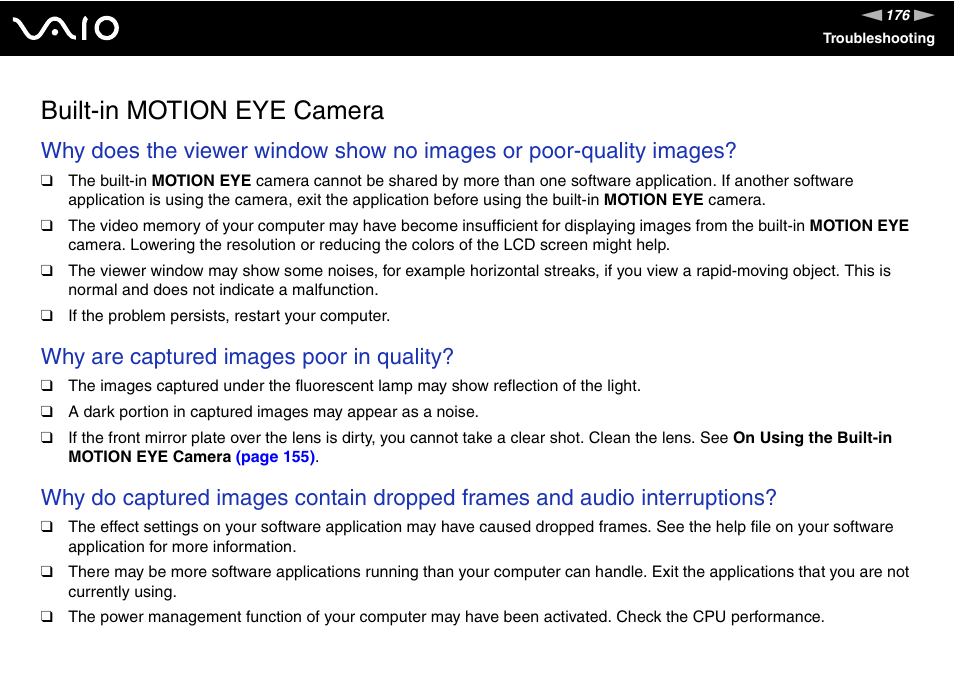
Task: Check the bullet about power management function
Action: click(x=46, y=617)
